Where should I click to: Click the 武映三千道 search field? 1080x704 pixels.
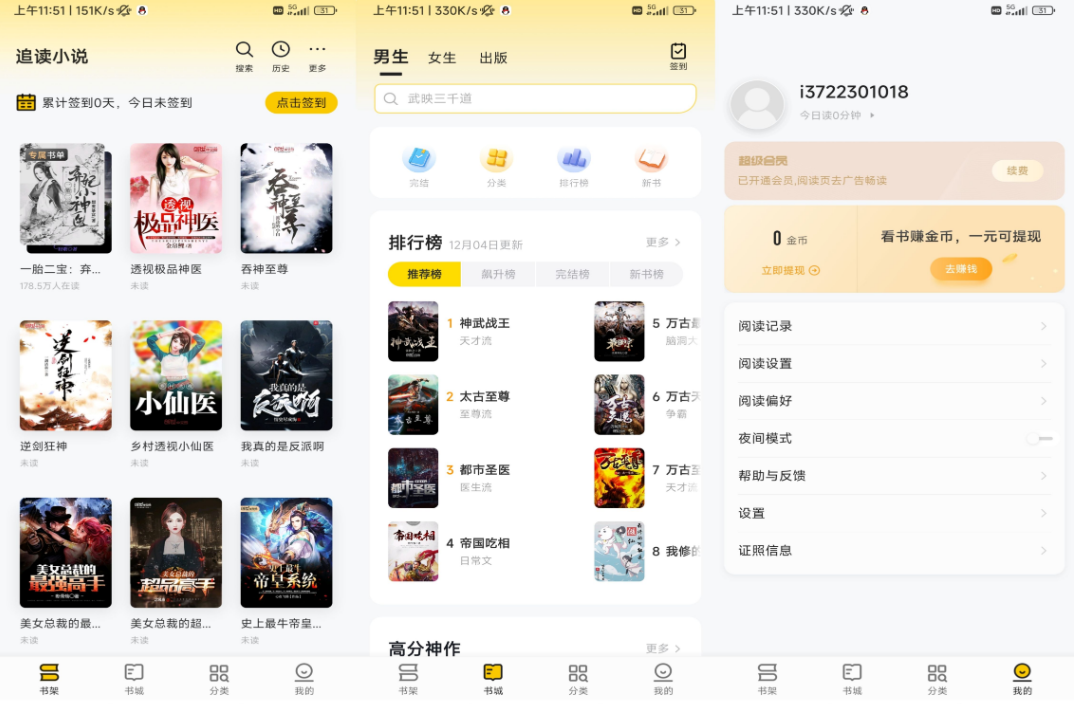click(535, 98)
